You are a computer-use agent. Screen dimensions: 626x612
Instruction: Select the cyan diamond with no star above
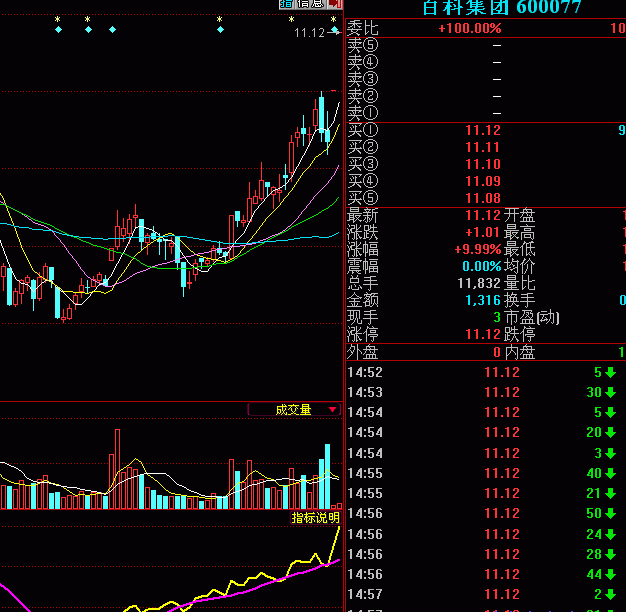112,30
